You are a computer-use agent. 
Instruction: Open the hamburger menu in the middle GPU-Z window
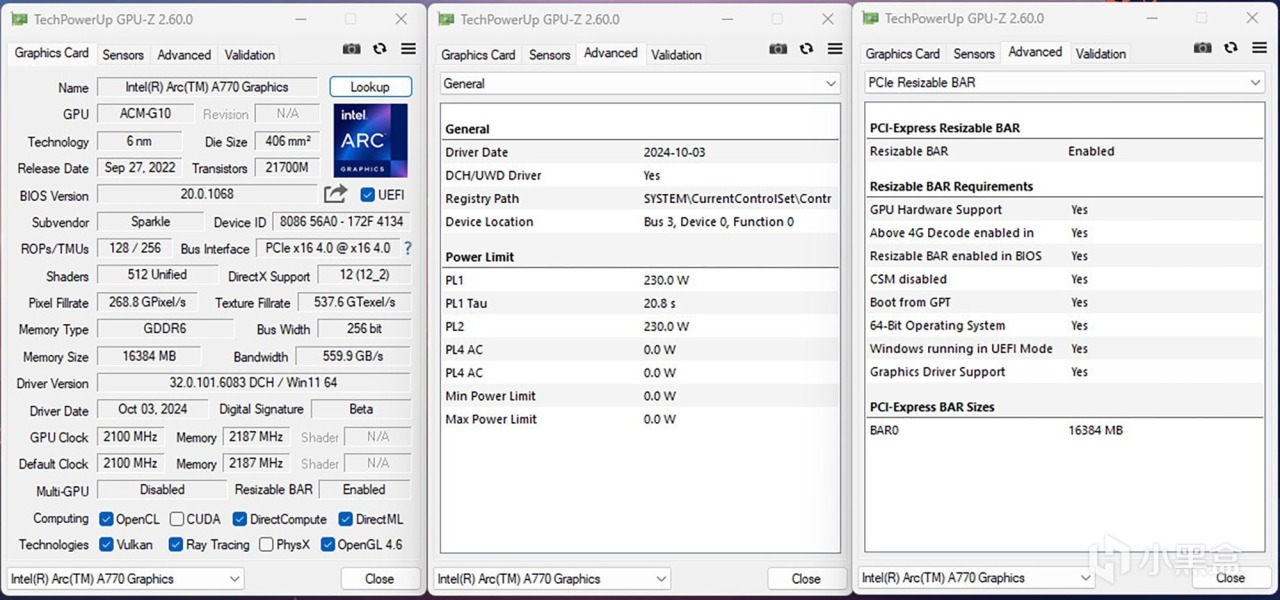(835, 49)
